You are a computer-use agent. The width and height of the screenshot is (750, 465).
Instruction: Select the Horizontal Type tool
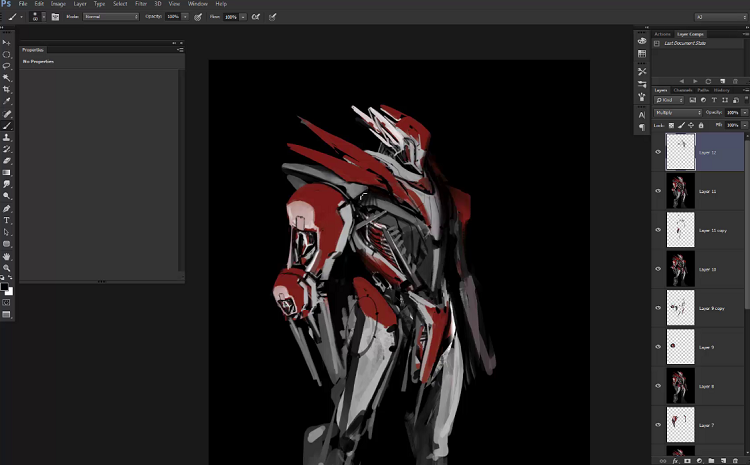[6, 221]
